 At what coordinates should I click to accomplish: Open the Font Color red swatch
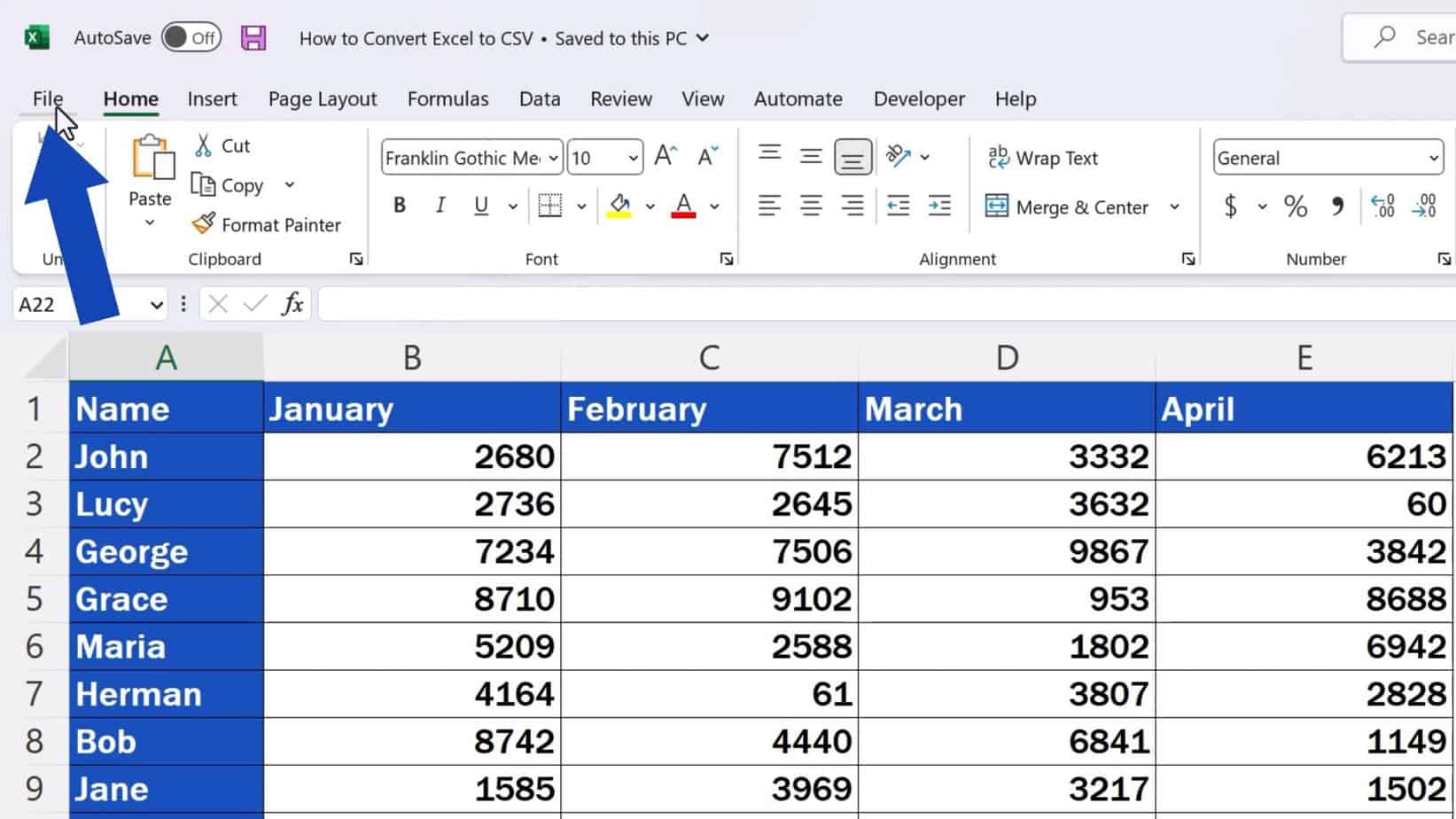pyautogui.click(x=682, y=206)
